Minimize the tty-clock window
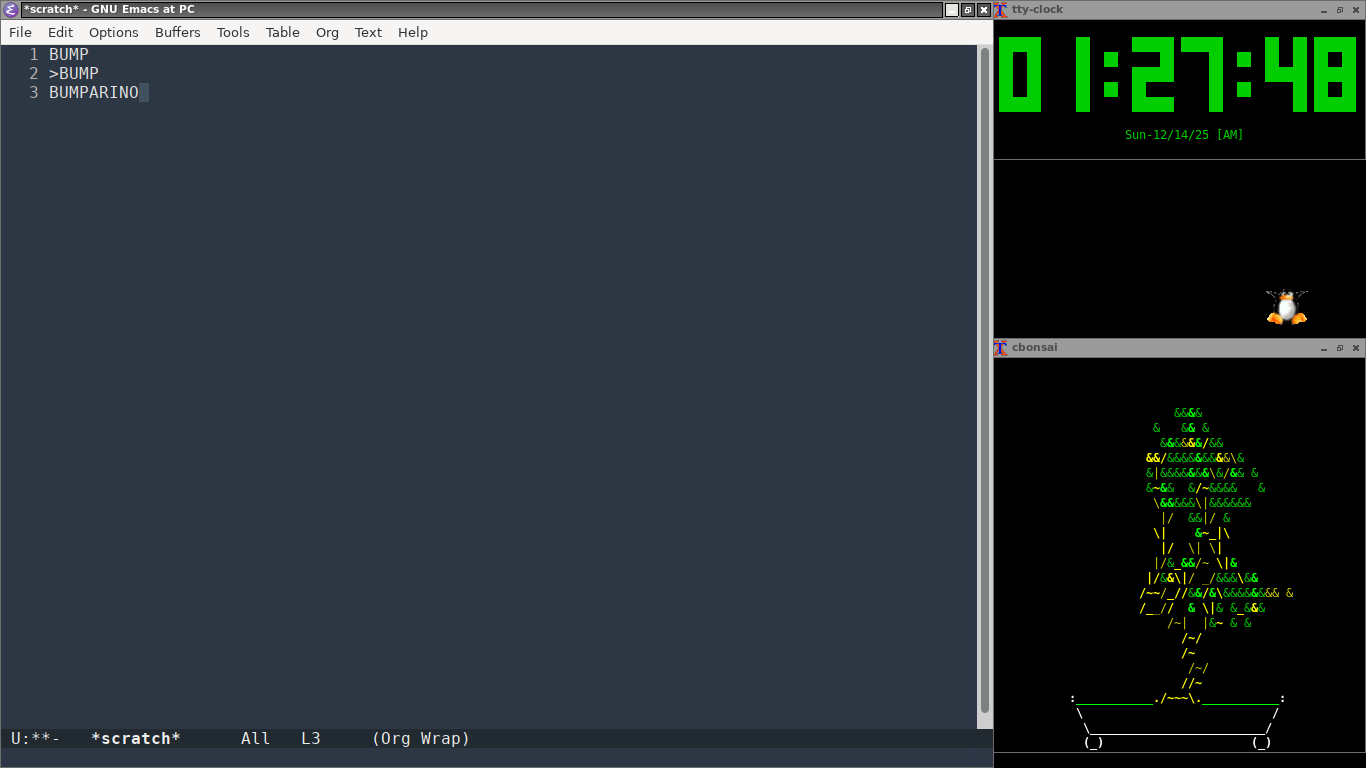 tap(1324, 10)
